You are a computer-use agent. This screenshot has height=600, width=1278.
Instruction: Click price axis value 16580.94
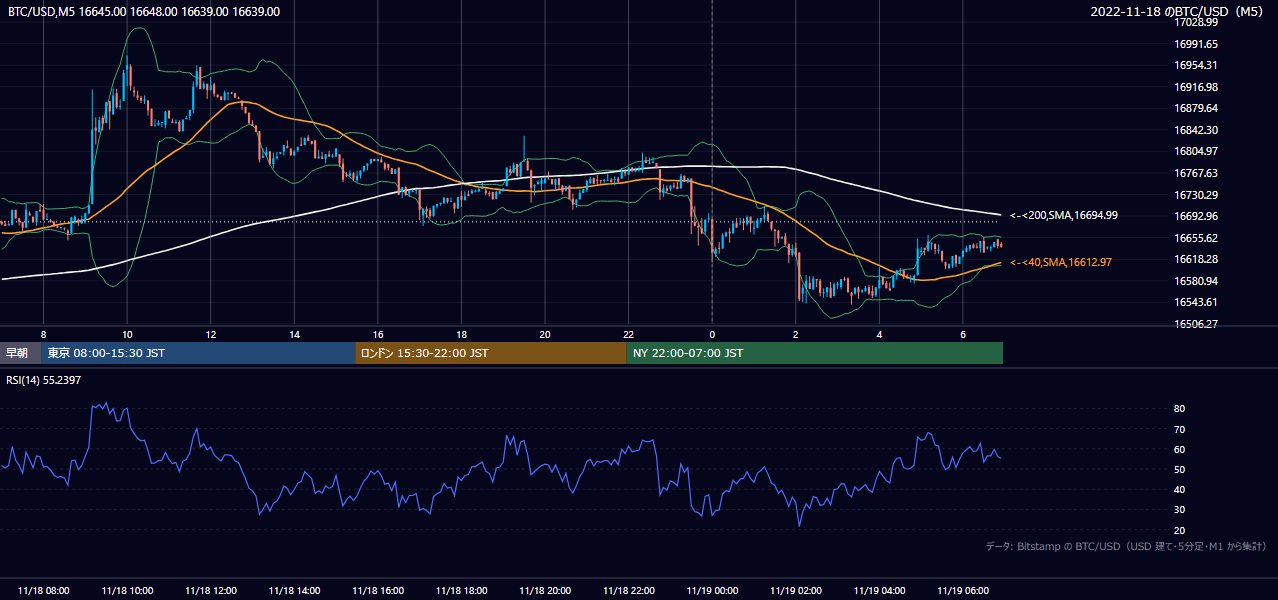click(1196, 281)
